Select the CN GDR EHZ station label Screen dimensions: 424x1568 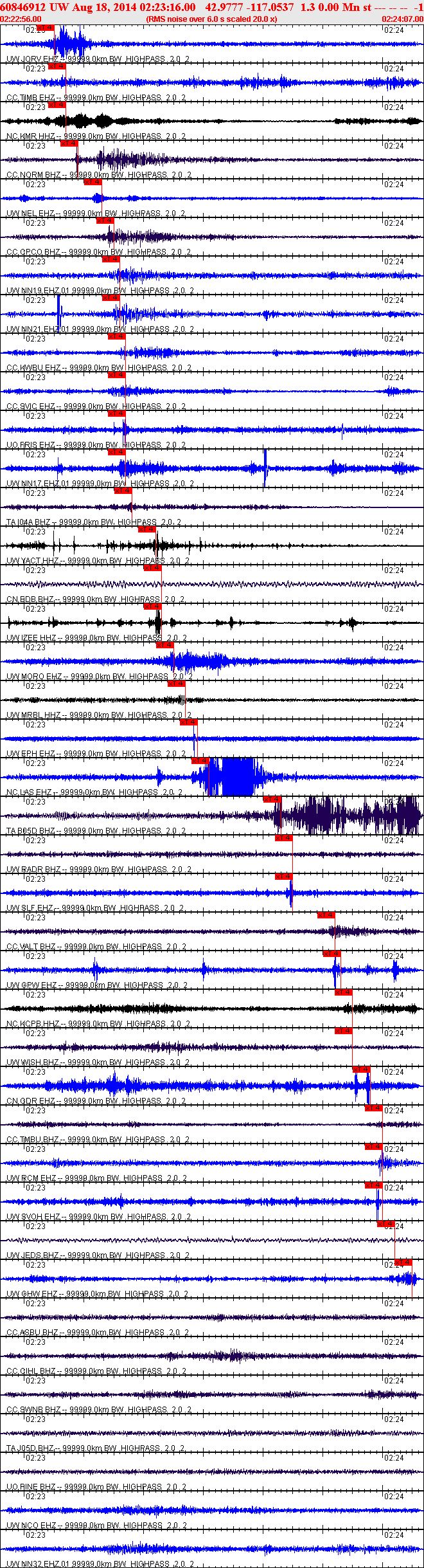[x=30, y=1101]
